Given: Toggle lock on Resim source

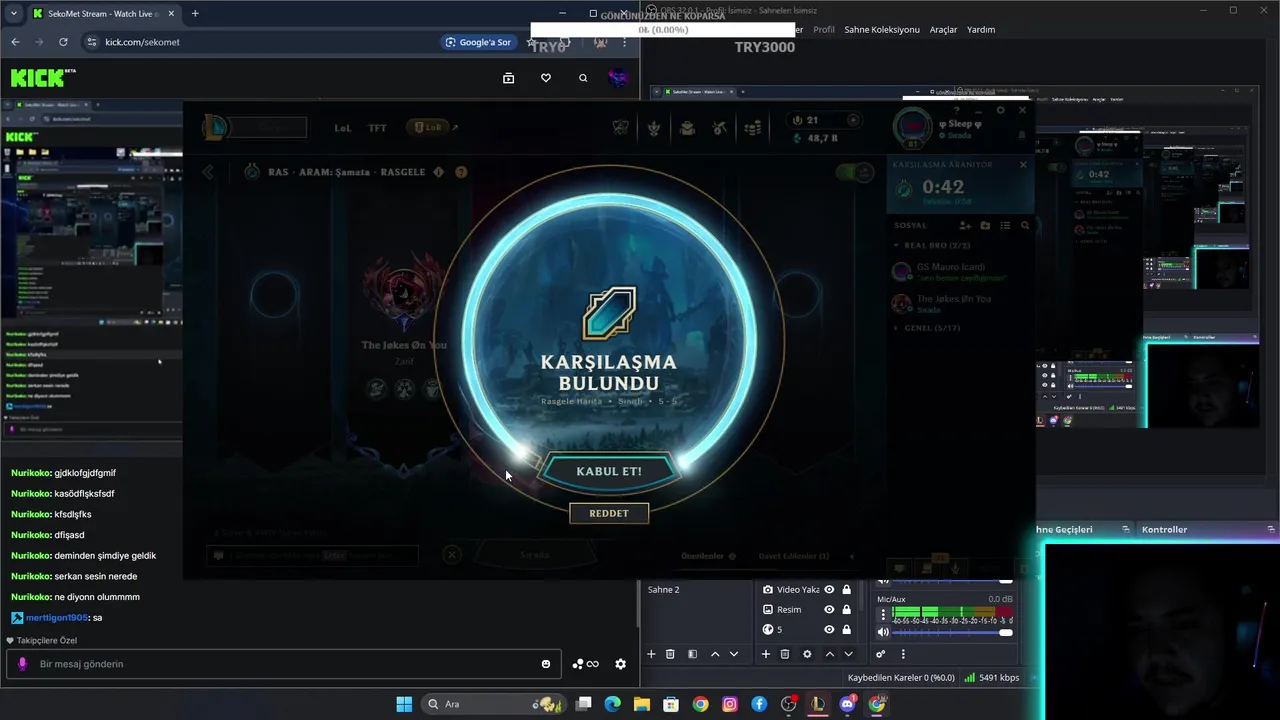Looking at the screenshot, I should click(847, 610).
